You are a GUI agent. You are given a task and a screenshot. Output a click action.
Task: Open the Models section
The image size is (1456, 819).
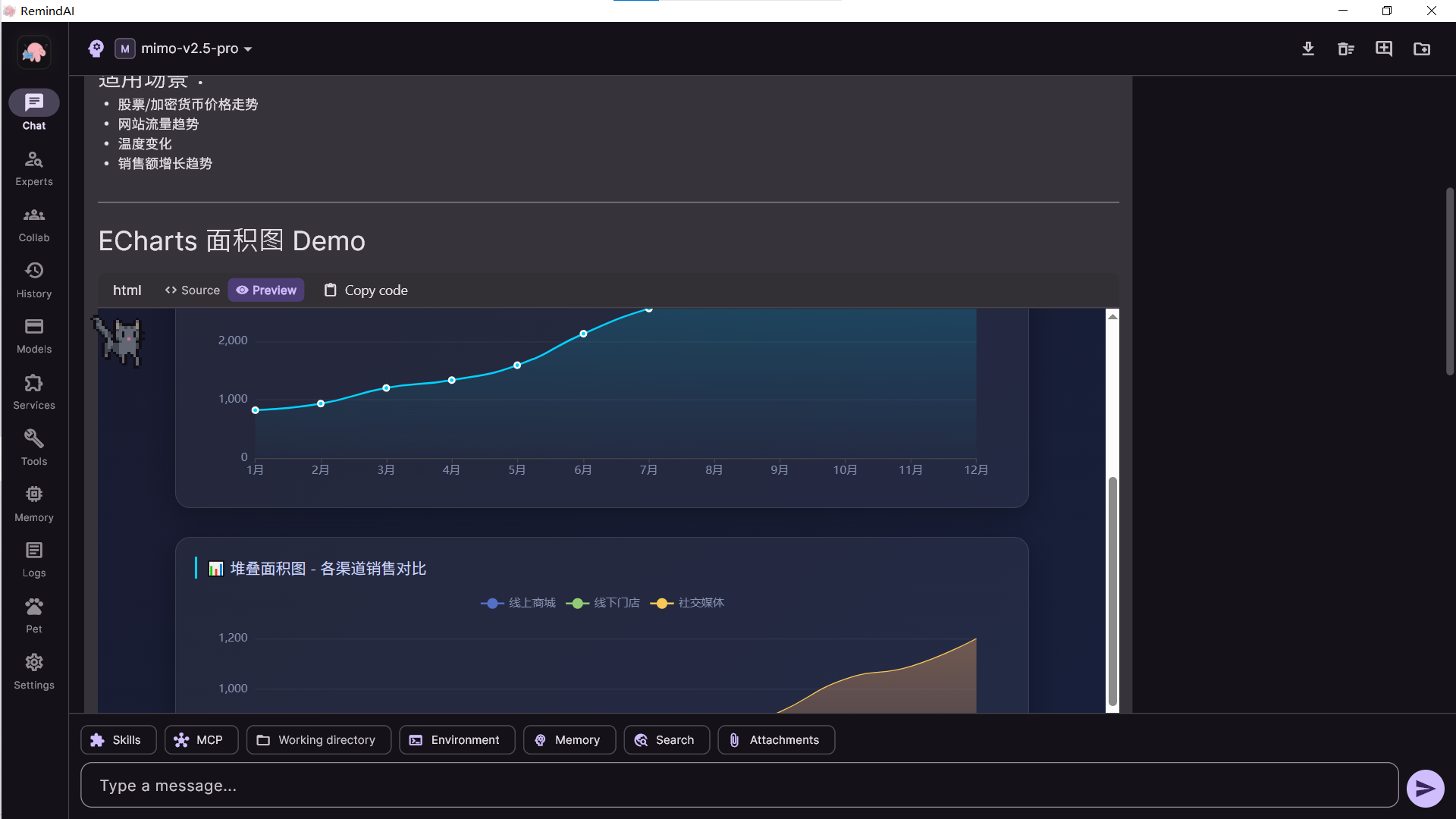tap(34, 336)
